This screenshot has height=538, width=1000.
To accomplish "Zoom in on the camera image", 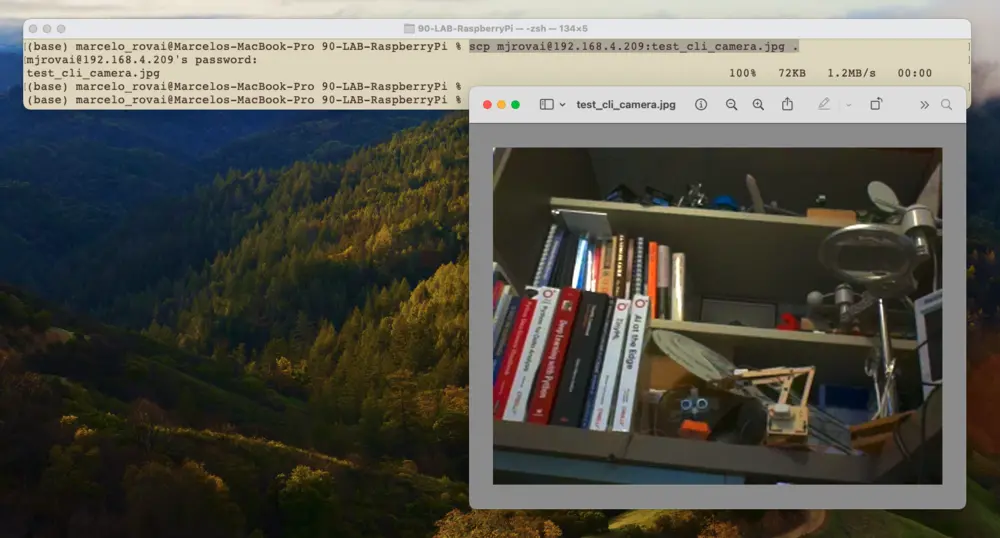I will click(x=758, y=104).
